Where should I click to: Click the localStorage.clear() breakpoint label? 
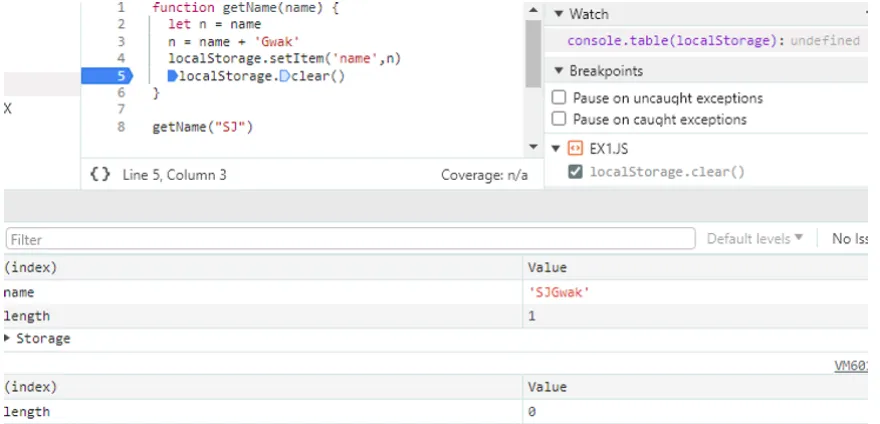(667, 172)
